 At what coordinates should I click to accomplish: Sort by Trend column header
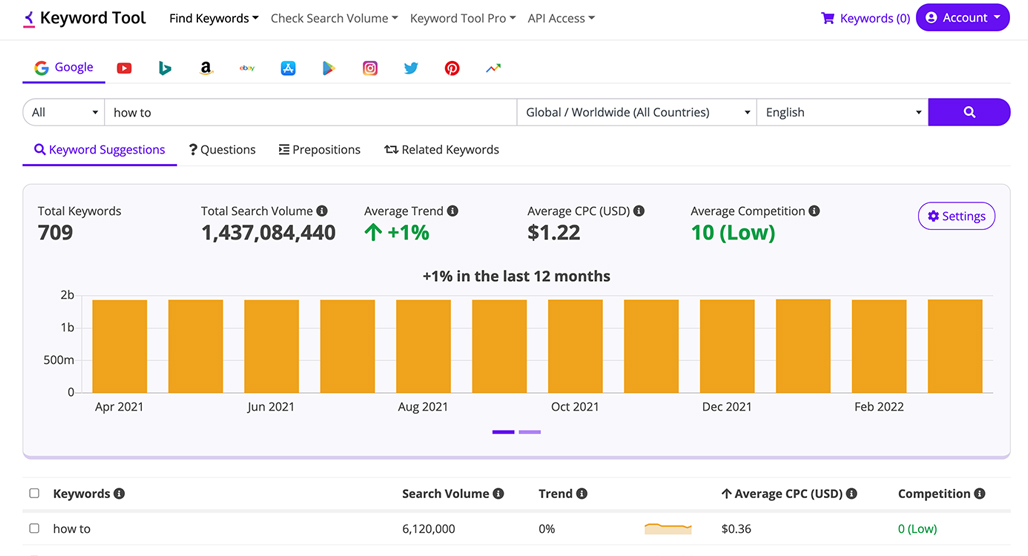[555, 494]
